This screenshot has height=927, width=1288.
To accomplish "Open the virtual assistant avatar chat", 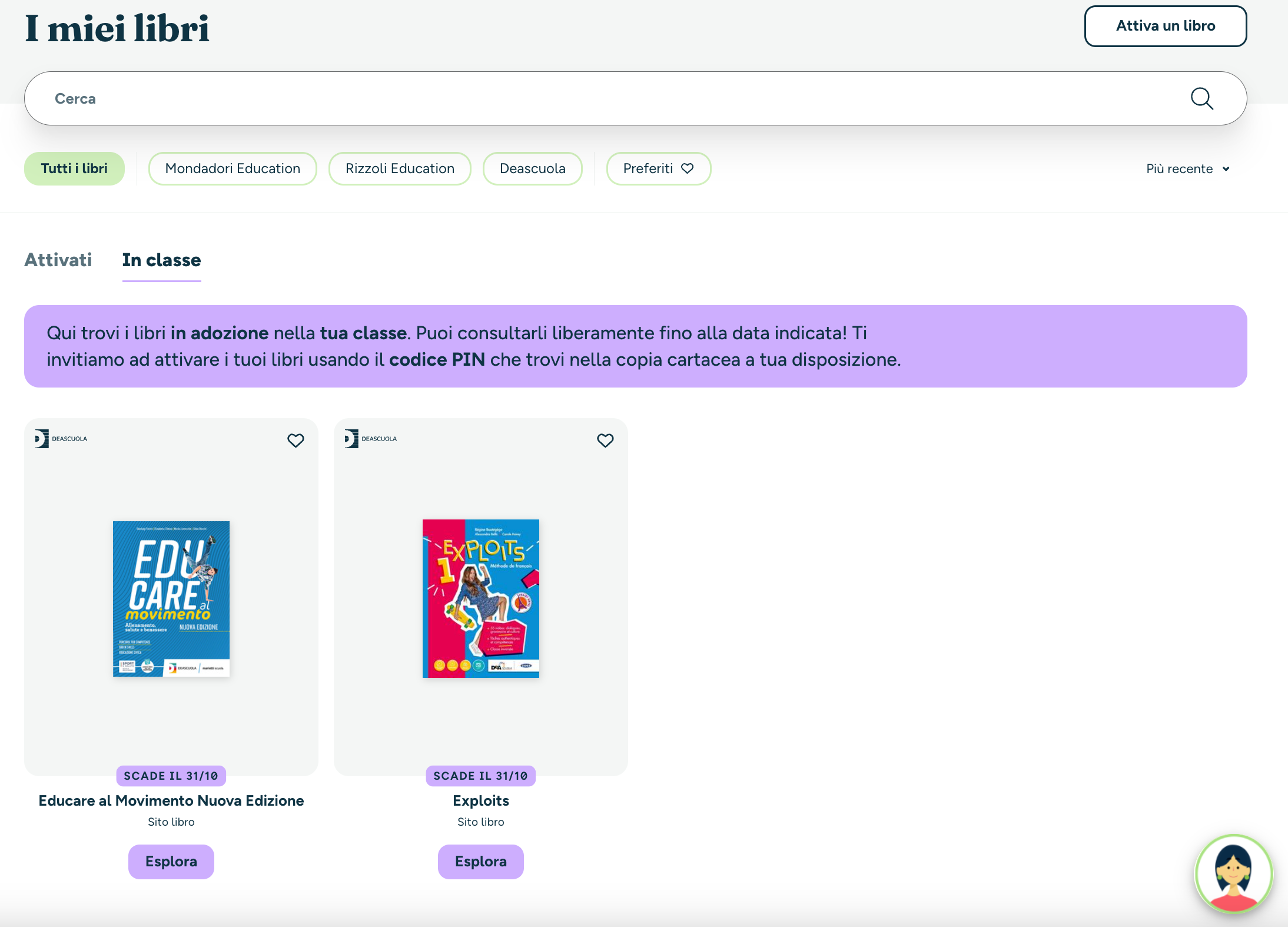I will 1233,874.
